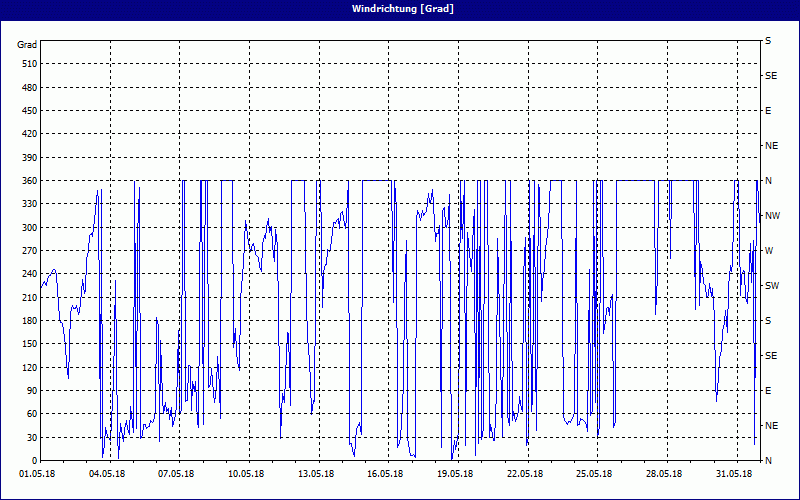
Task: Select the N compass label beside the 360 gridline
Action: pos(768,181)
